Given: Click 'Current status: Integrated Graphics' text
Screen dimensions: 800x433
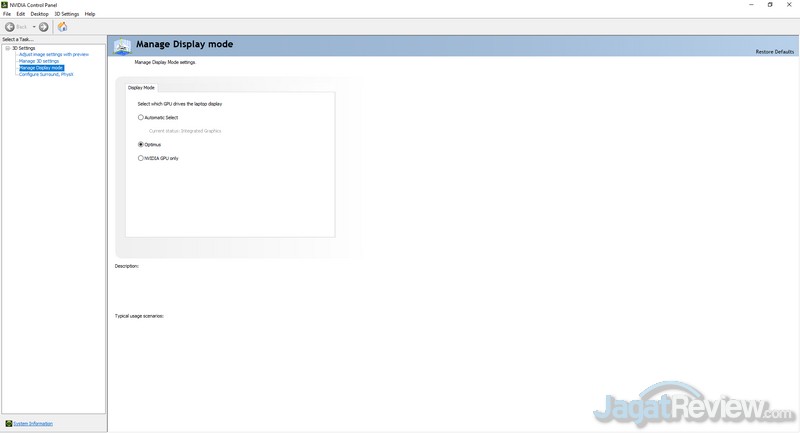Looking at the screenshot, I should point(185,131).
